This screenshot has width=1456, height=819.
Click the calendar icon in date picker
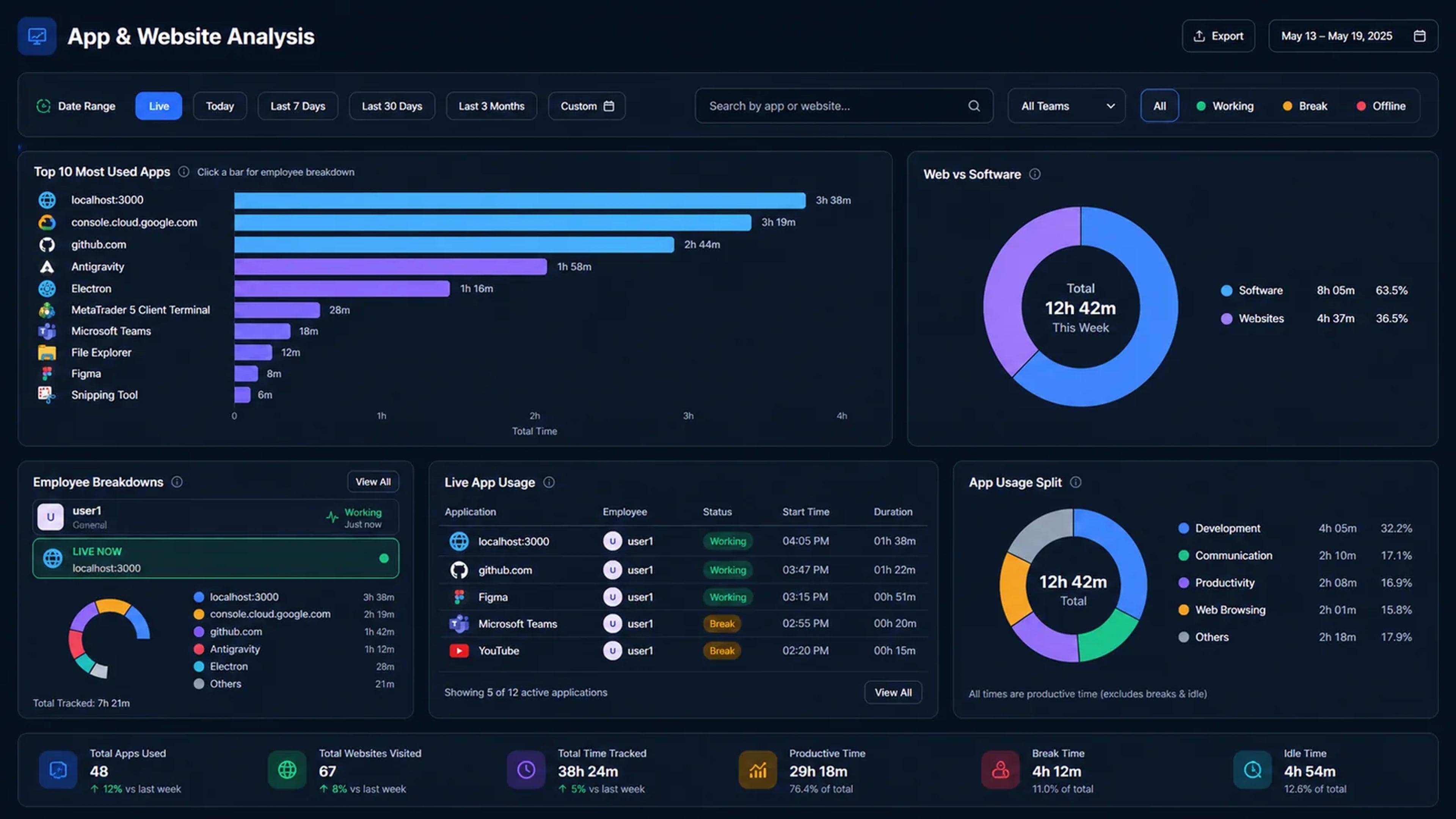pos(1419,36)
